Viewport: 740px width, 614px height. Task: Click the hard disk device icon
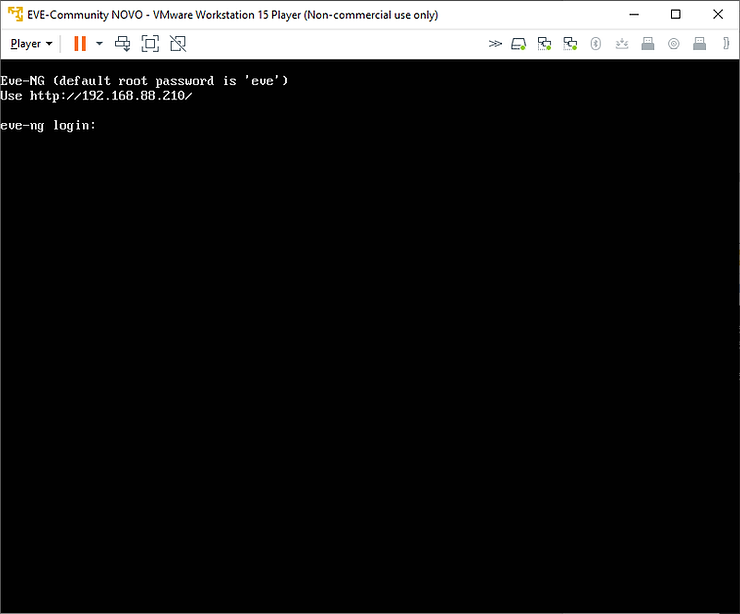tap(518, 44)
